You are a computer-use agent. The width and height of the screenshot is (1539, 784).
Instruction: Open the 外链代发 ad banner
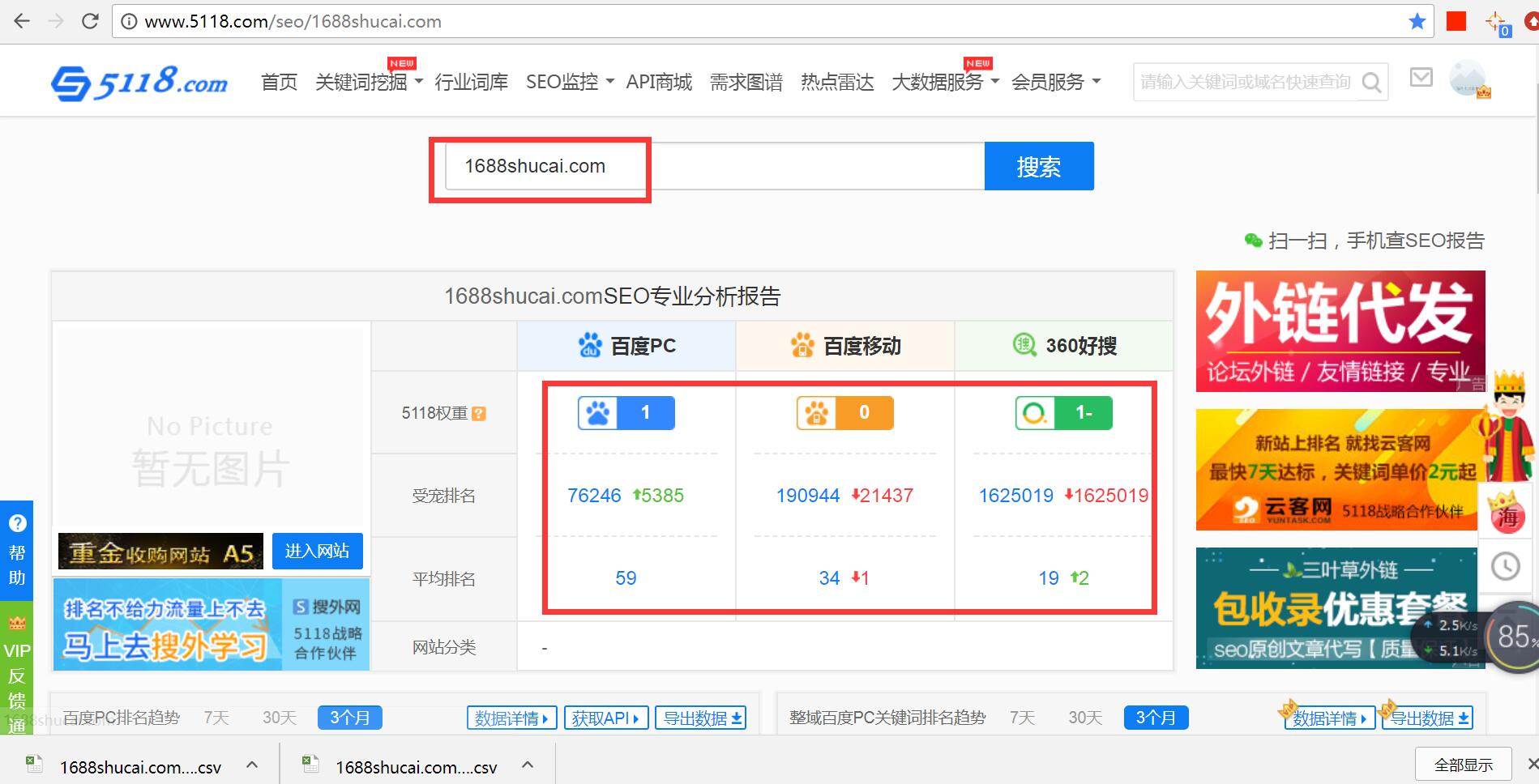(1340, 331)
